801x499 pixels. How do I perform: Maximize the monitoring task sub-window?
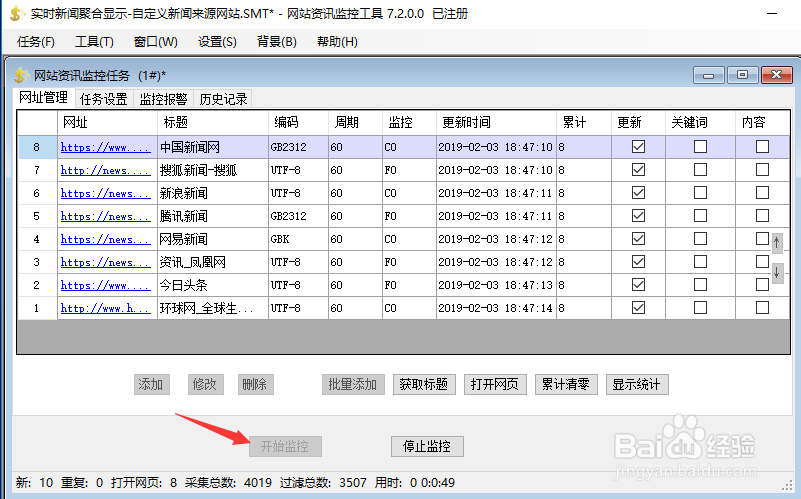[742, 75]
